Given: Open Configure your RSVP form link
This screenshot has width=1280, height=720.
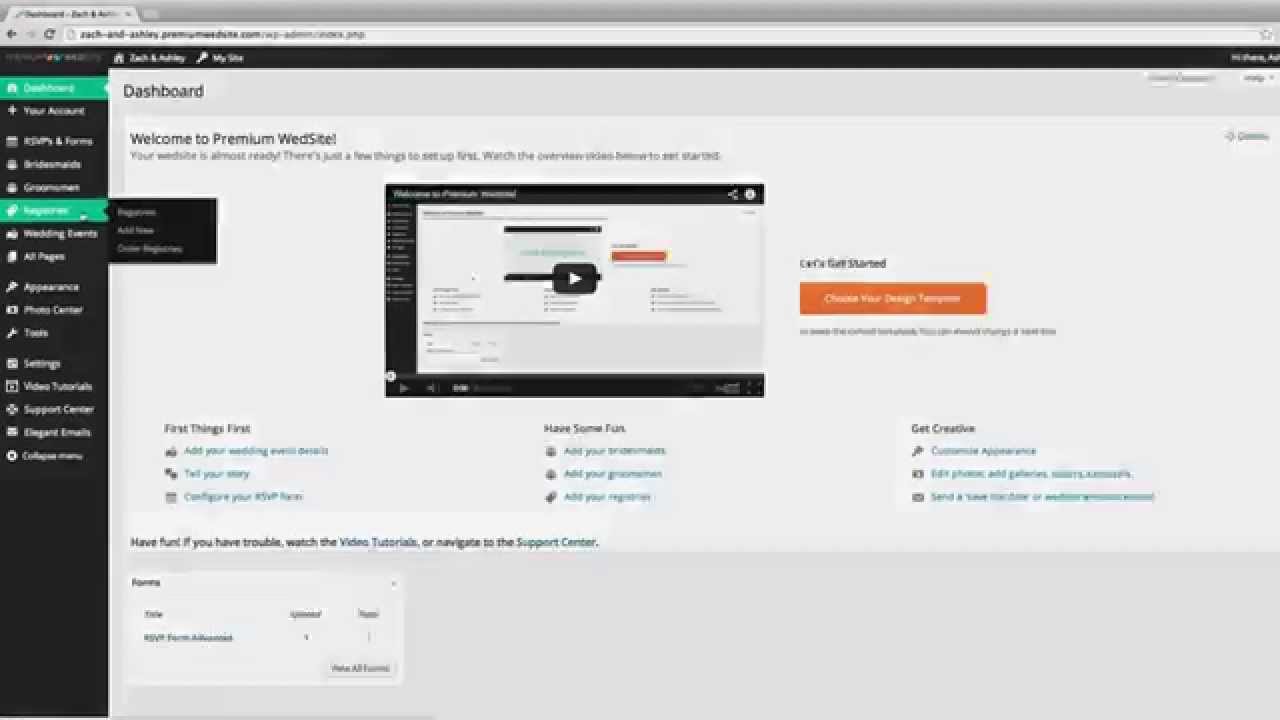Looking at the screenshot, I should [243, 497].
